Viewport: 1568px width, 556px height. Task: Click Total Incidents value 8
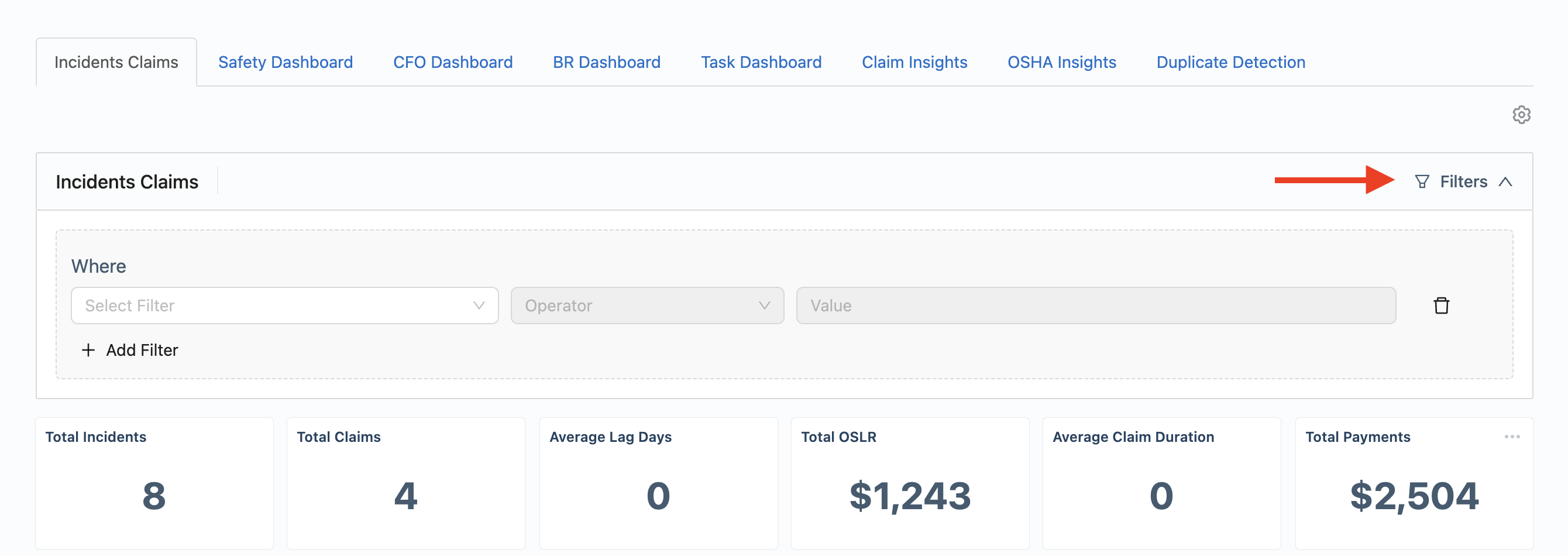tap(154, 495)
